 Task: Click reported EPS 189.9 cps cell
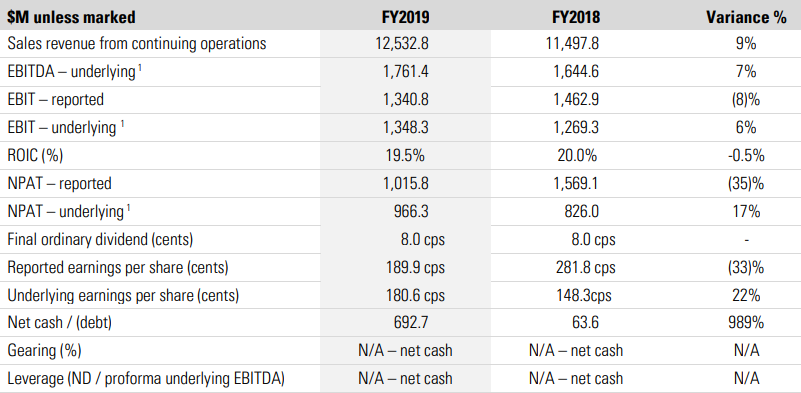(416, 267)
